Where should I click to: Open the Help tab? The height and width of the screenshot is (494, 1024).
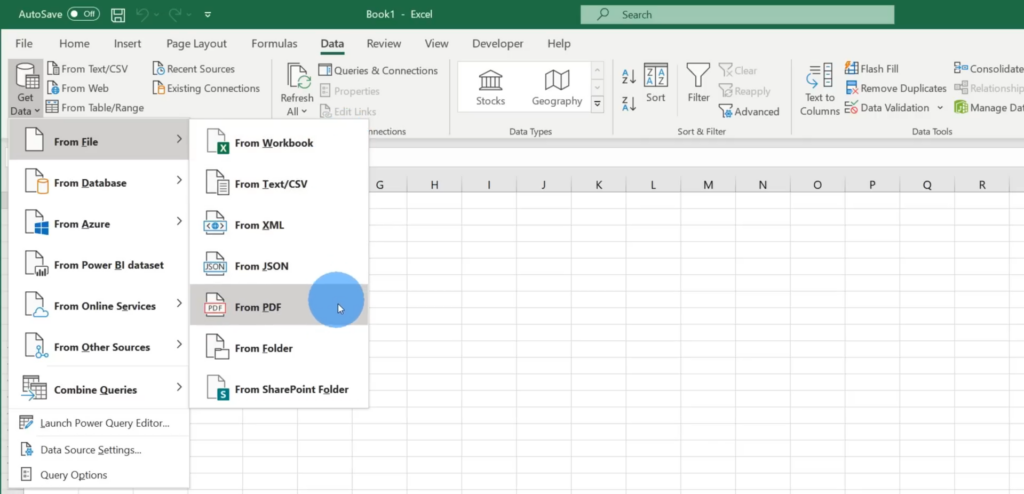pyautogui.click(x=559, y=44)
